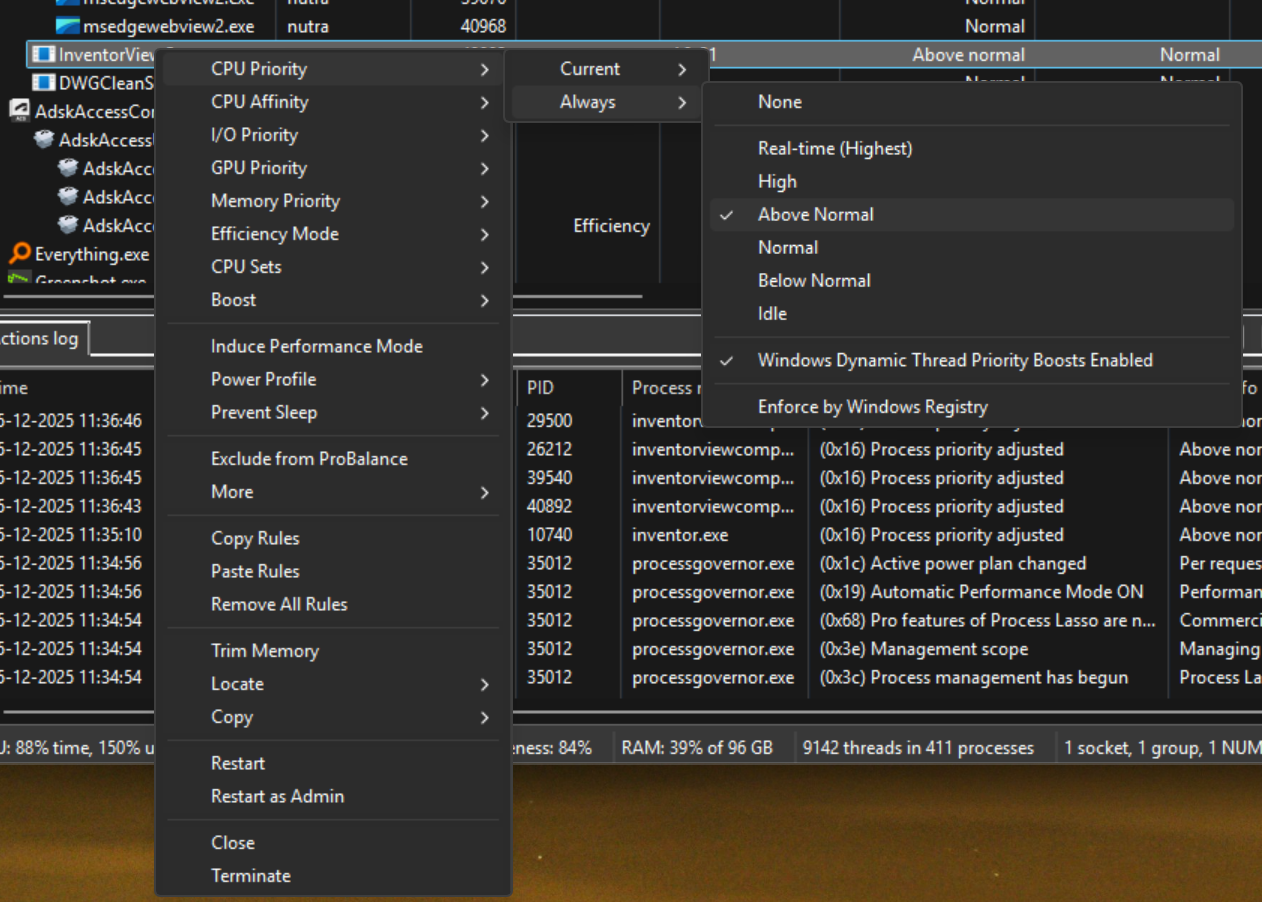1262x902 pixels.
Task: Click the InventorView process icon
Action: pyautogui.click(x=43, y=55)
